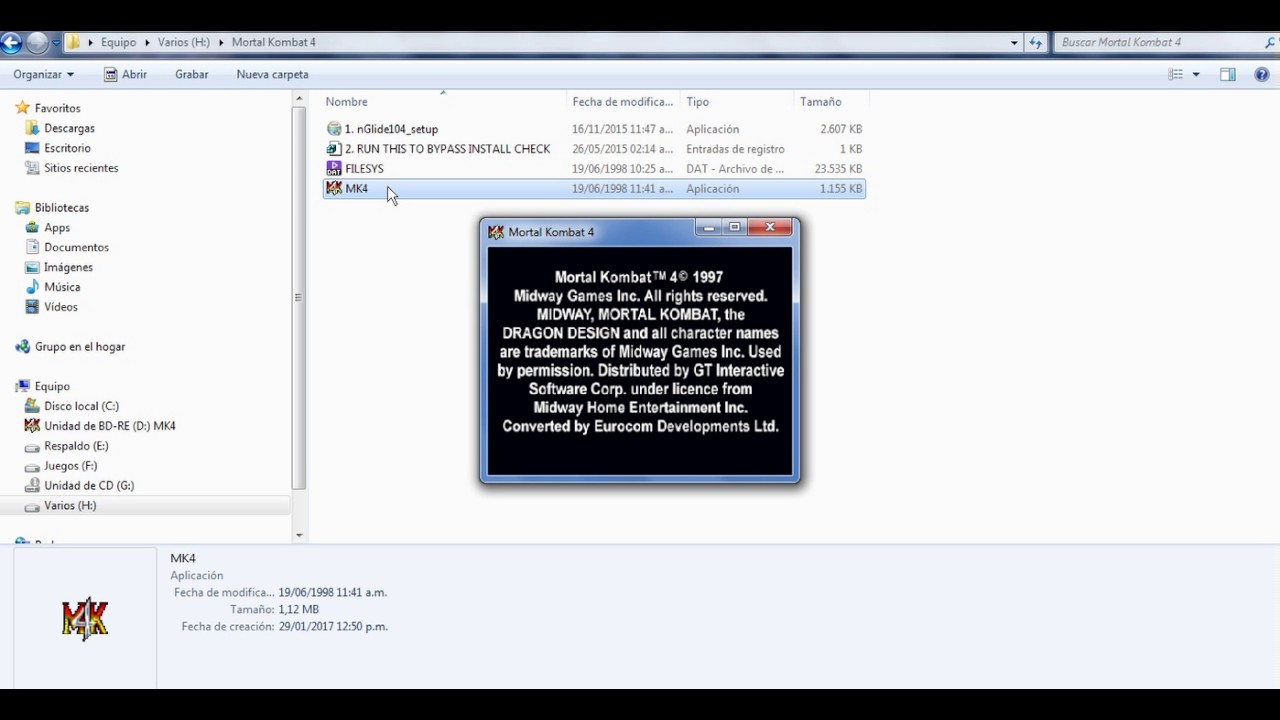Click the Grabar toolbar button
1280x720 pixels.
coord(191,75)
